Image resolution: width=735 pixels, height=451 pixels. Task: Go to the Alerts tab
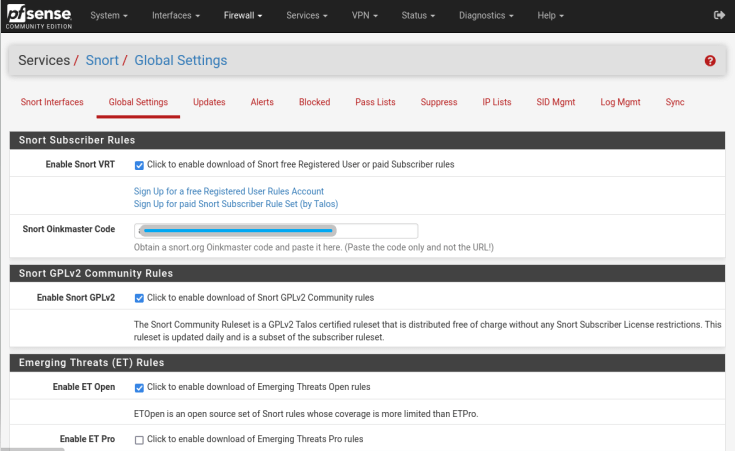(x=262, y=102)
